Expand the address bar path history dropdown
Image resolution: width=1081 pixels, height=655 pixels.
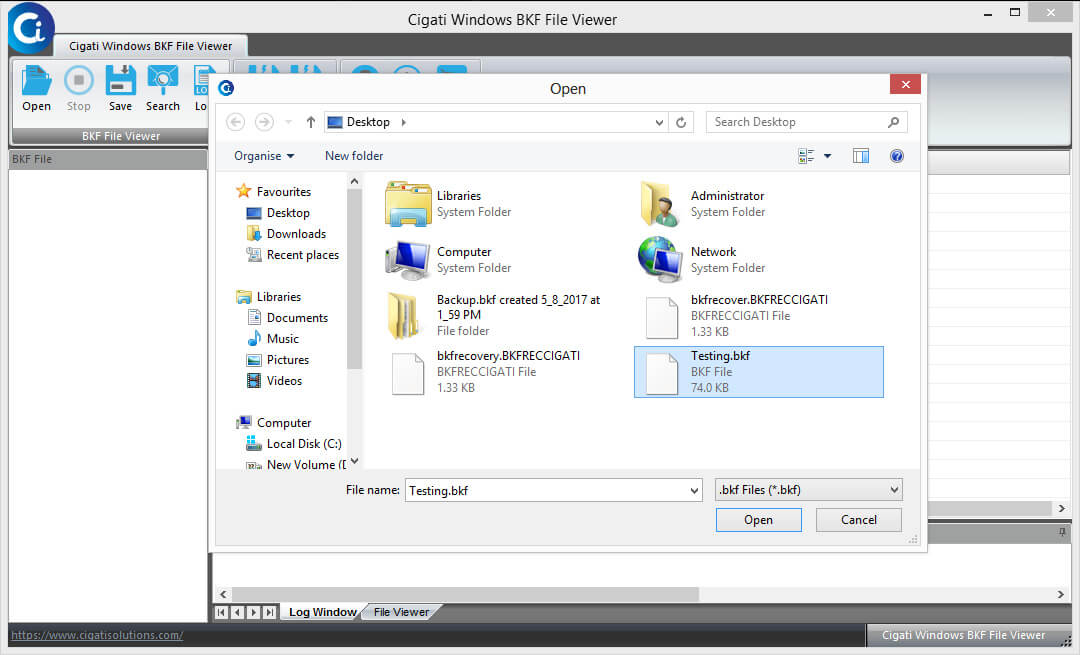coord(659,122)
